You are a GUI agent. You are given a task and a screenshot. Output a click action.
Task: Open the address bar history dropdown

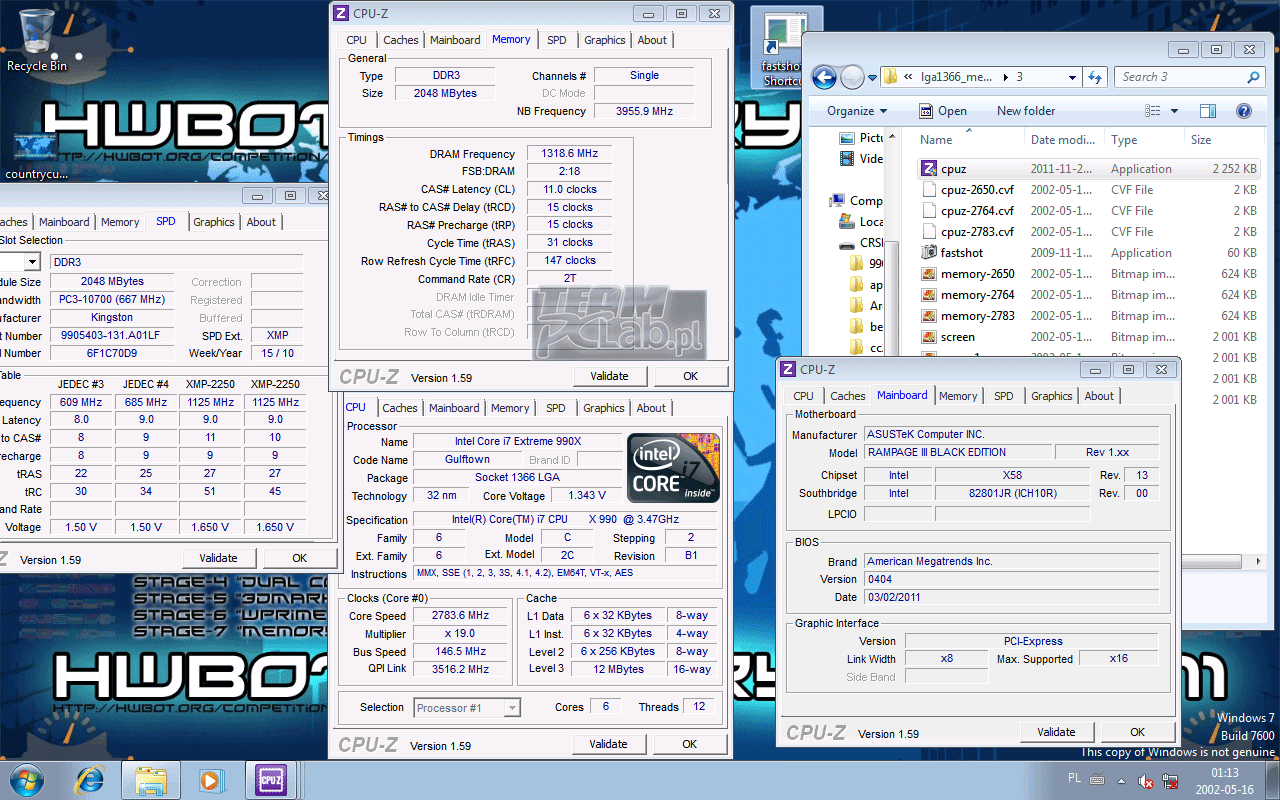point(1072,77)
